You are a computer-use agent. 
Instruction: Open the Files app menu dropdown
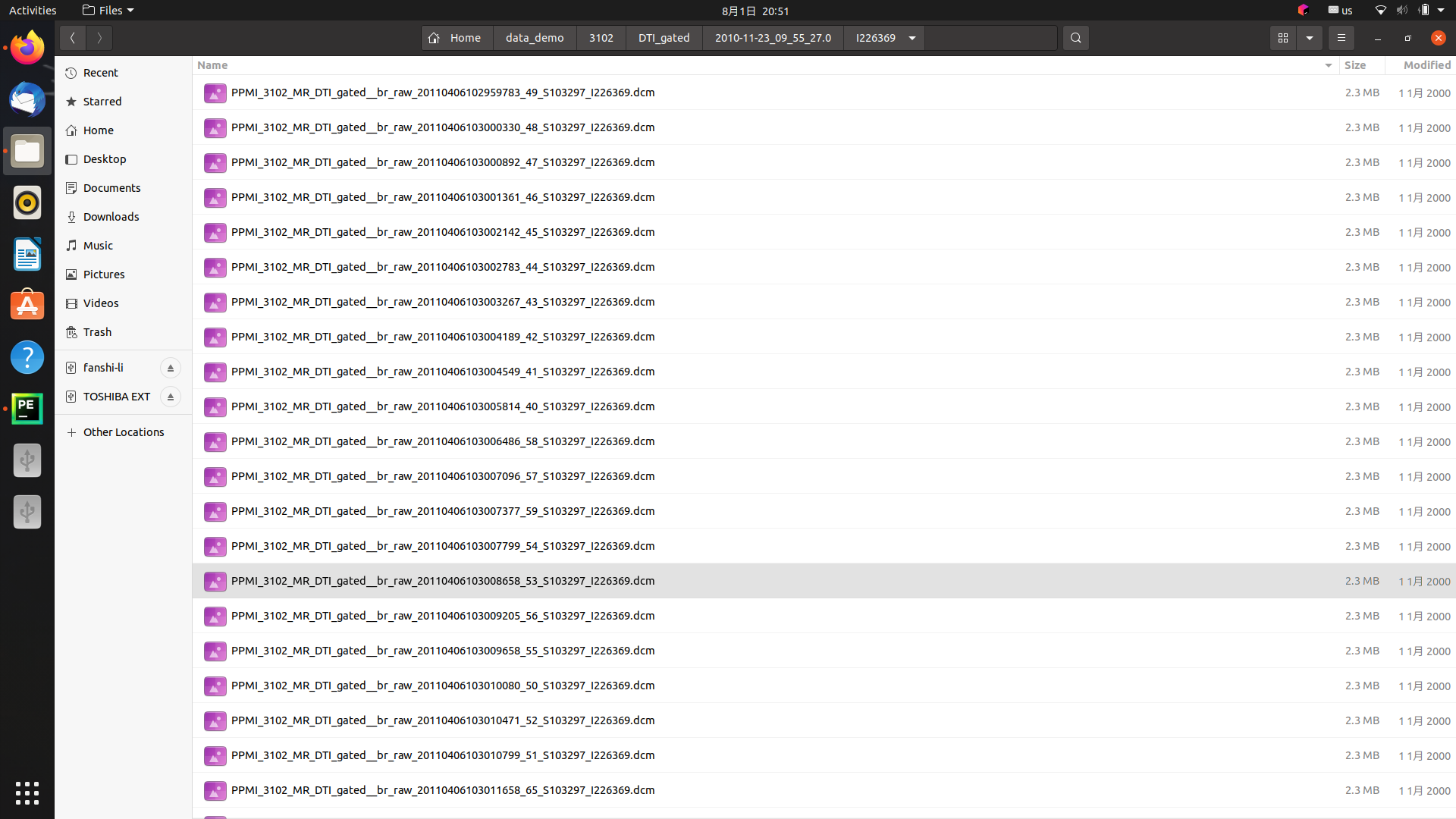108,11
